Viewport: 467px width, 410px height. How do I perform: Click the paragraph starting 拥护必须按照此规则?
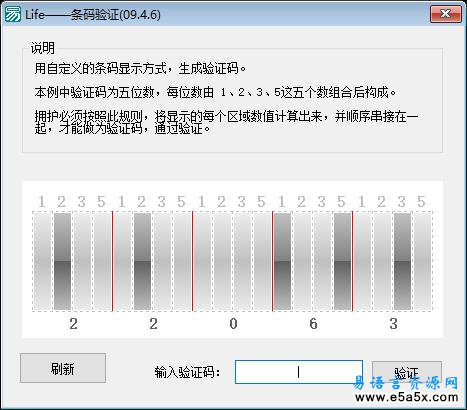pos(226,122)
